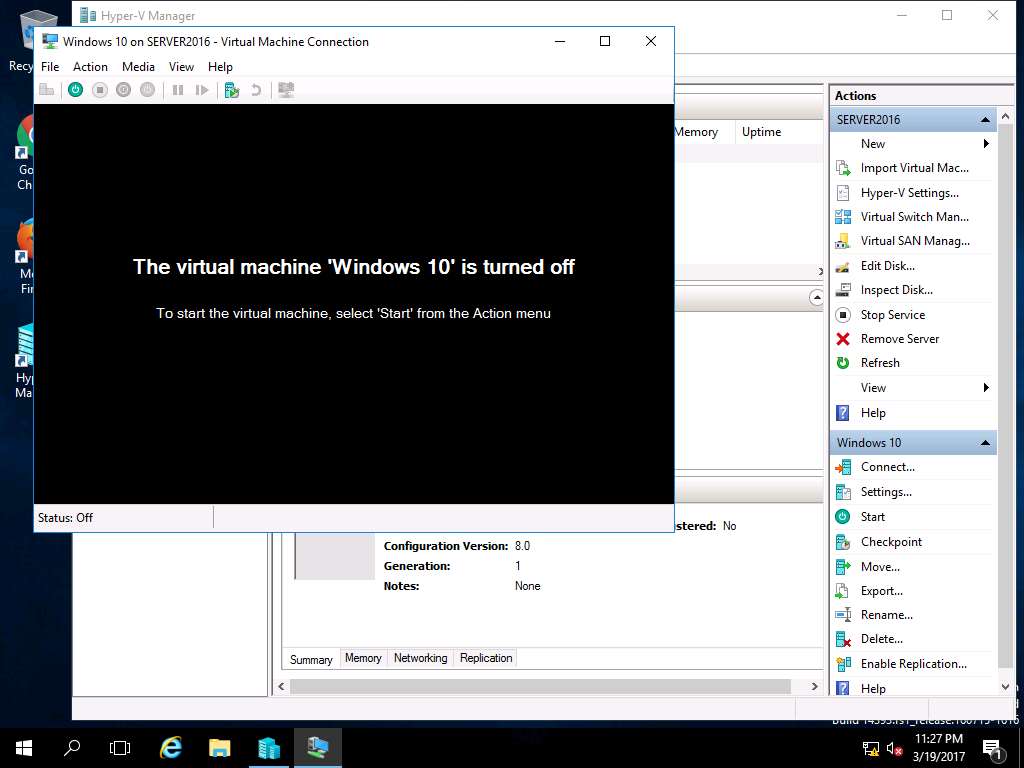1024x768 pixels.
Task: Open the View menu
Action: (x=181, y=67)
